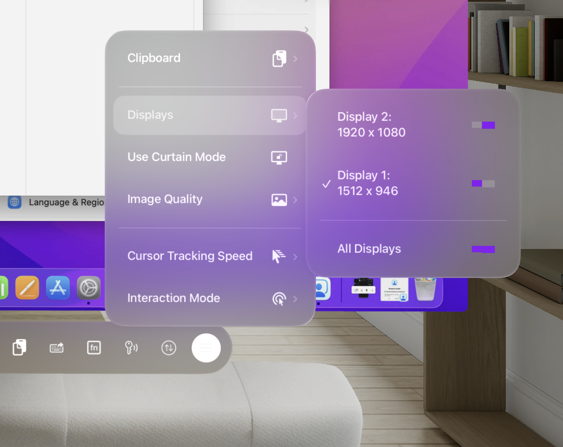Viewport: 563px width, 447px height.
Task: Open the Interaction Mode submenu
Action: click(210, 298)
